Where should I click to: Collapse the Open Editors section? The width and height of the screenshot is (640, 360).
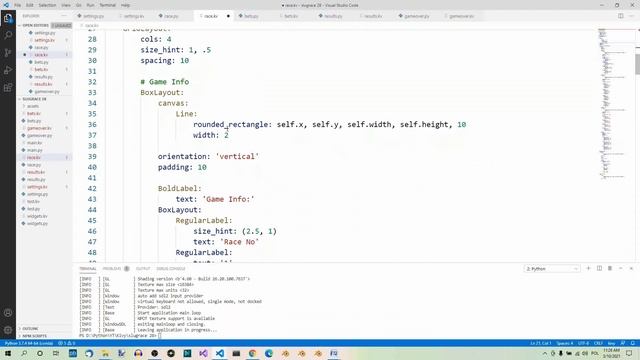tap(34, 25)
